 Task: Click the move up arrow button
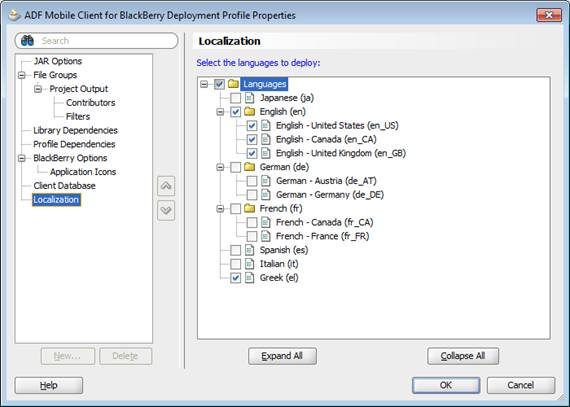tap(166, 186)
